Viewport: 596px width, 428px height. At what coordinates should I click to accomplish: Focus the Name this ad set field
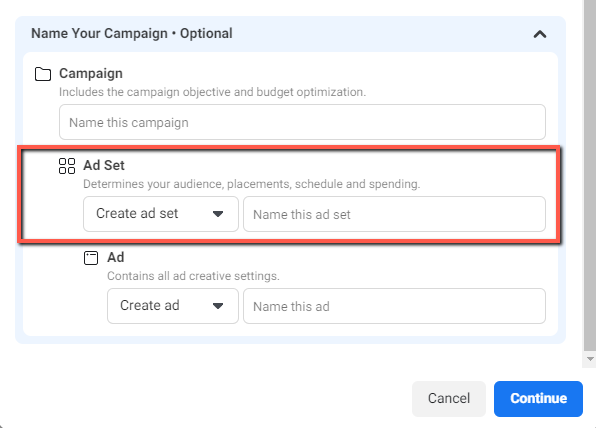[x=395, y=214]
